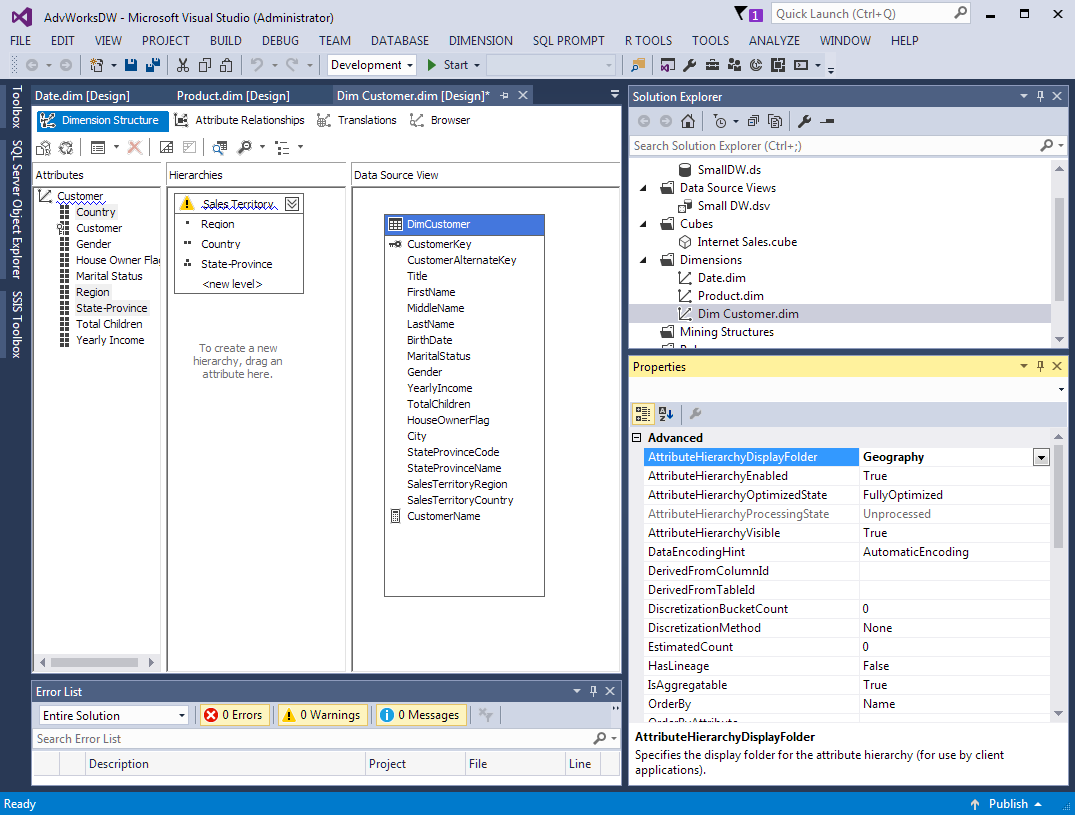Open the DIMENSION menu

click(x=480, y=41)
